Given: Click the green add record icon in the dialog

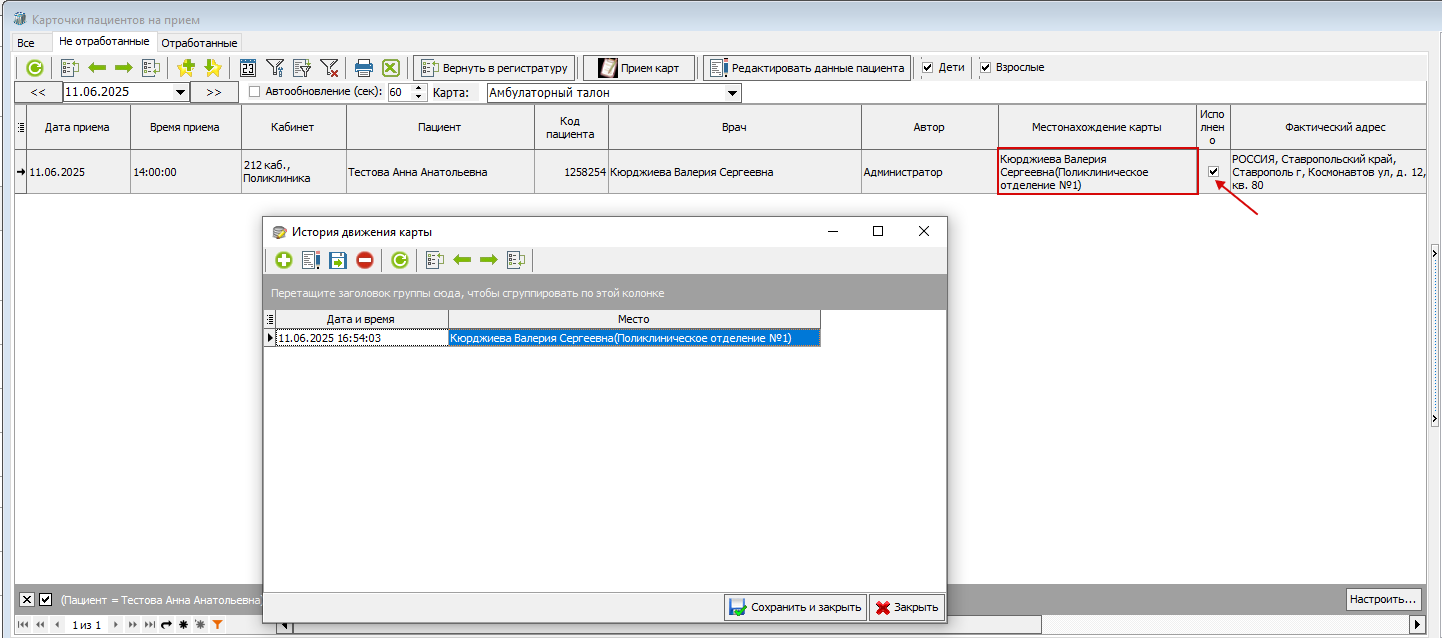Looking at the screenshot, I should [284, 260].
